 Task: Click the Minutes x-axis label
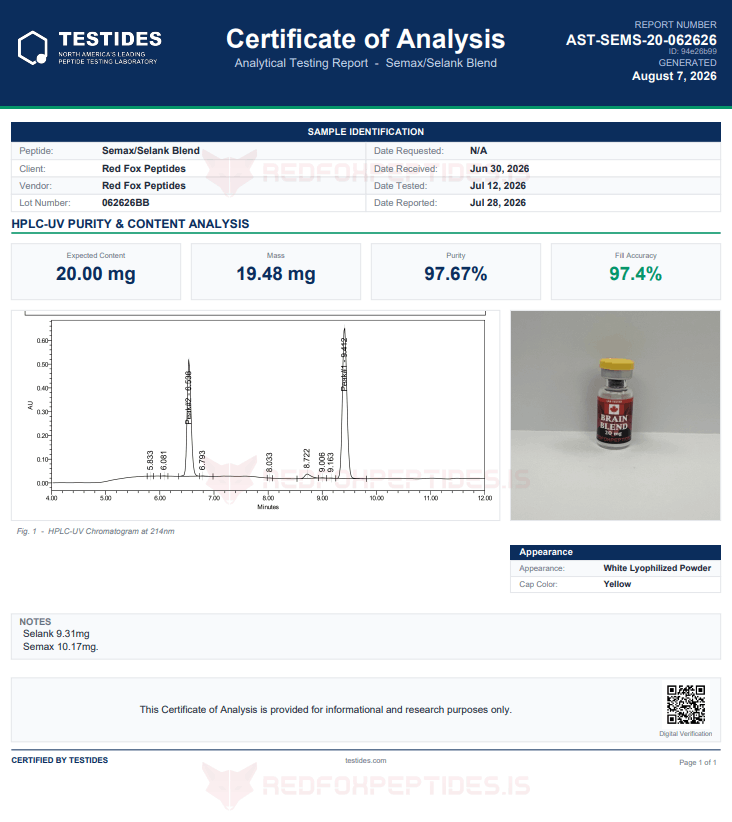tap(268, 507)
